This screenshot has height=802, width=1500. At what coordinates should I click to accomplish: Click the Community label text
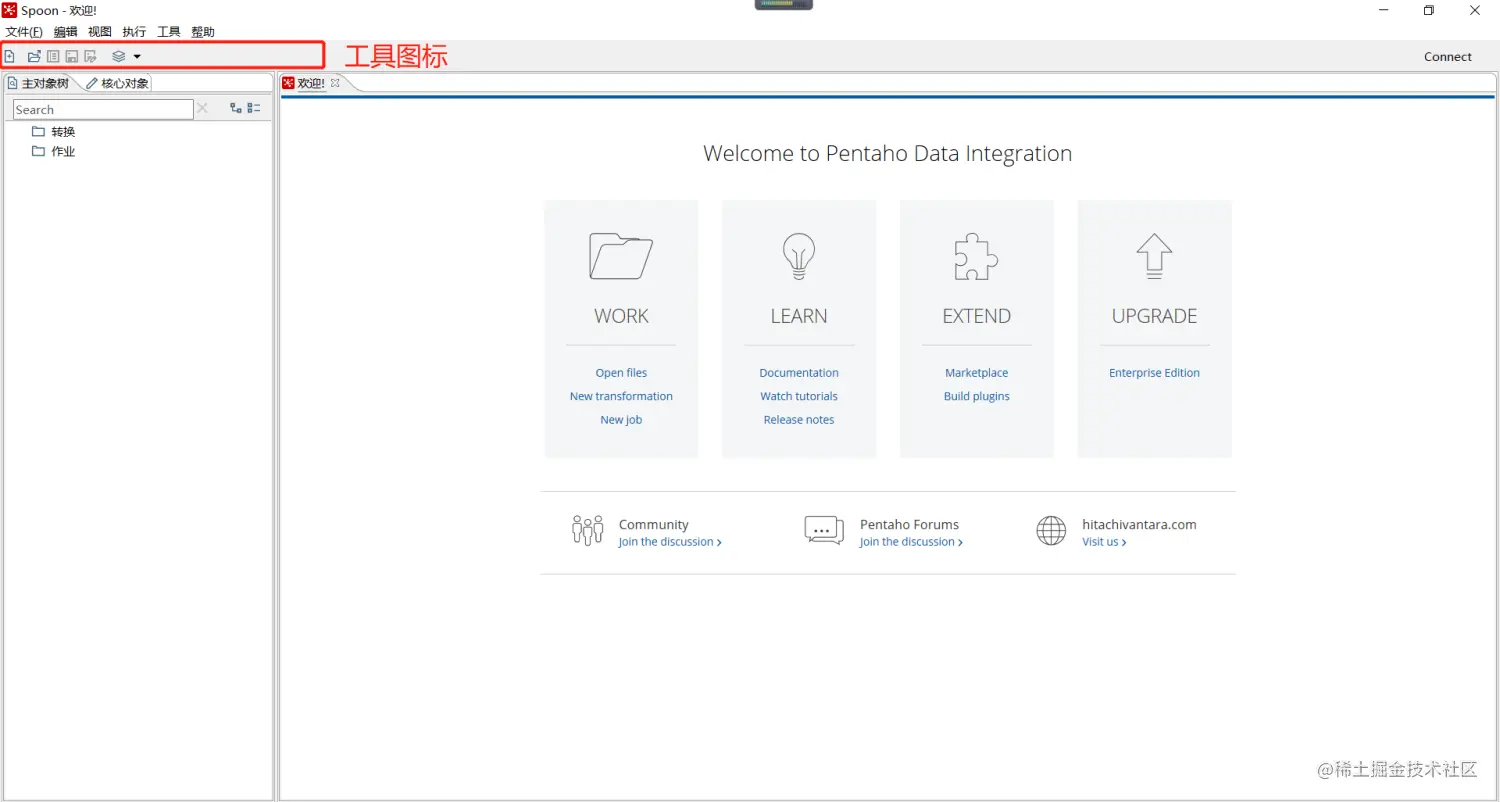click(654, 524)
